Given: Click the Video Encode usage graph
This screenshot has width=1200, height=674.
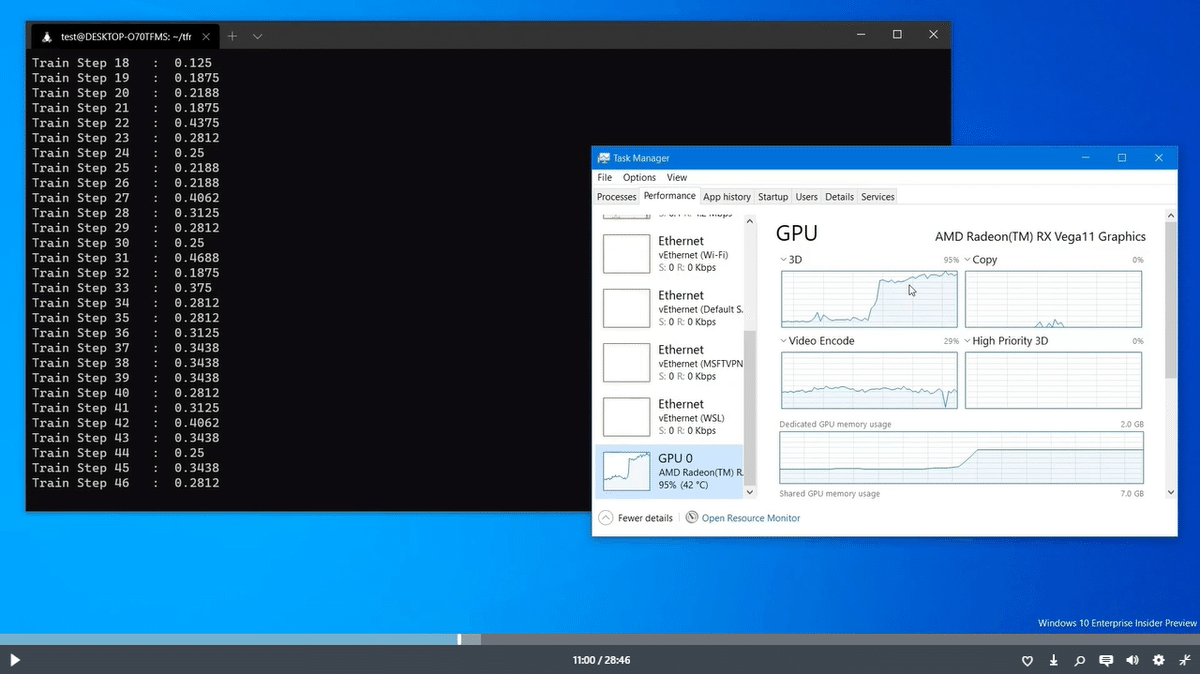Looking at the screenshot, I should [x=869, y=380].
